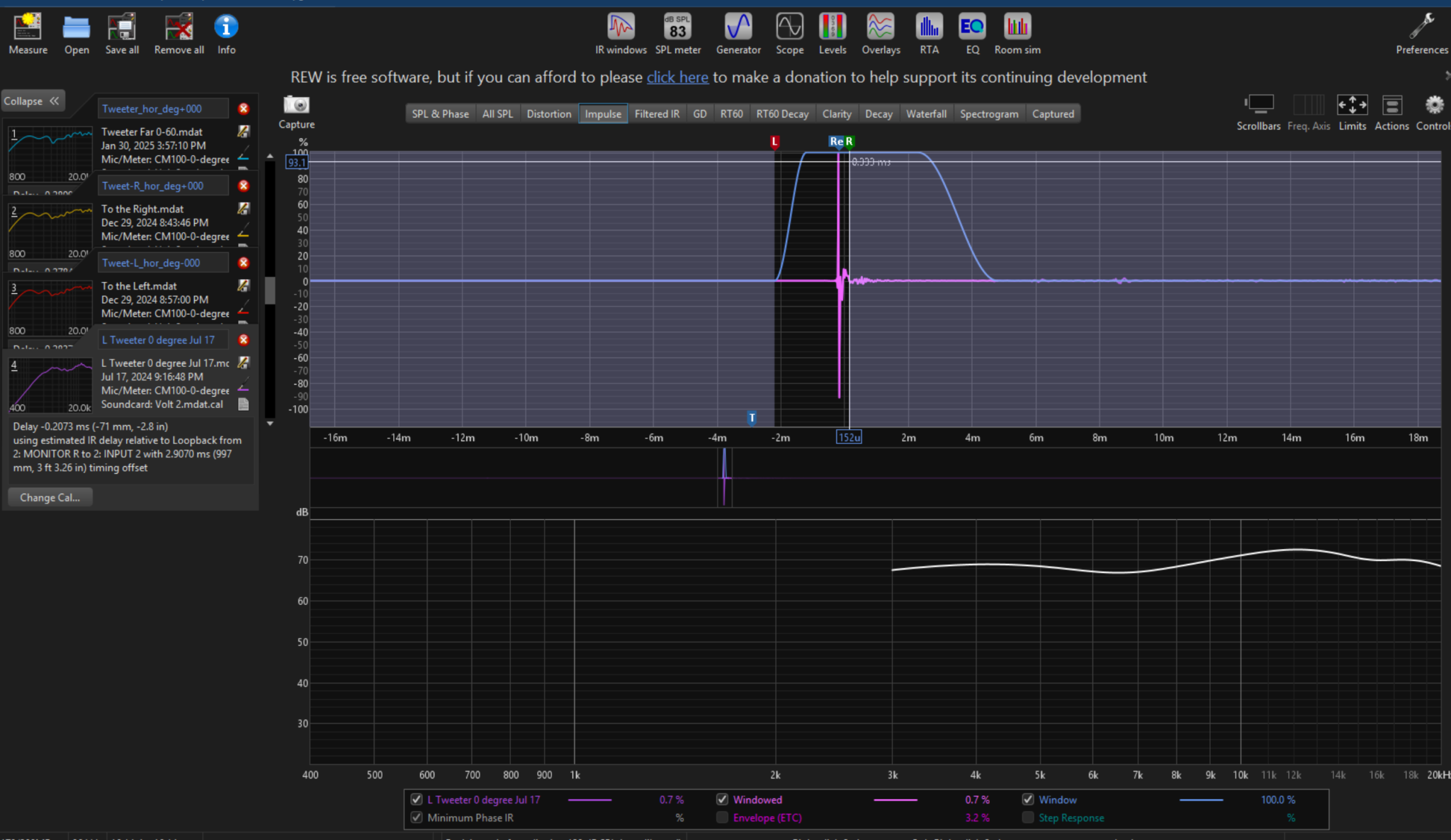Open a measurement file with Open

(x=77, y=33)
